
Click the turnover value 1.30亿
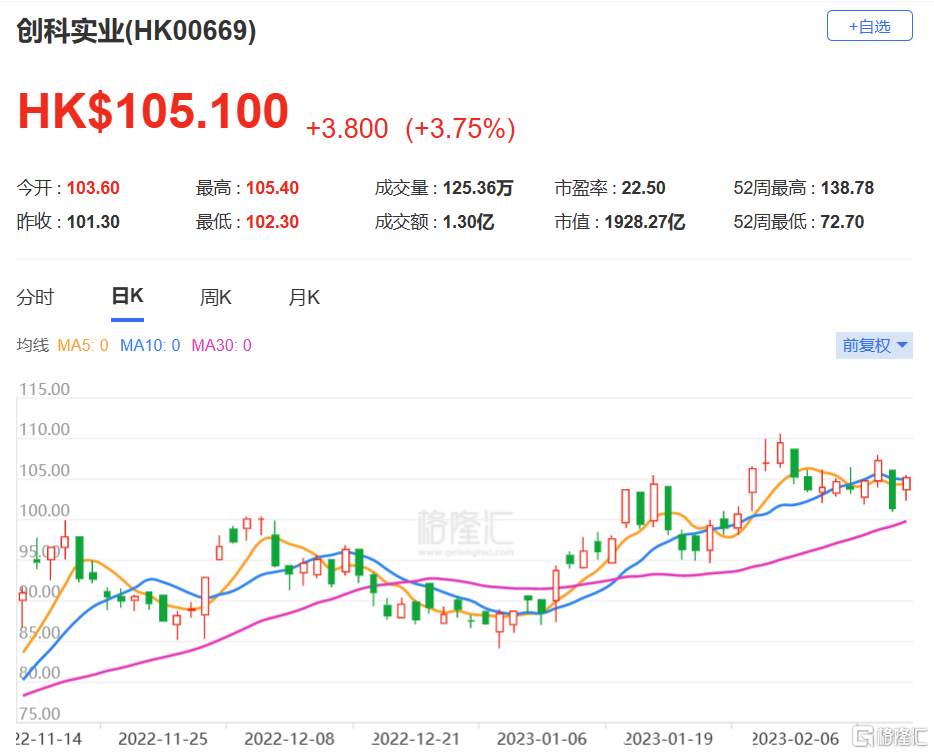[x=468, y=222]
